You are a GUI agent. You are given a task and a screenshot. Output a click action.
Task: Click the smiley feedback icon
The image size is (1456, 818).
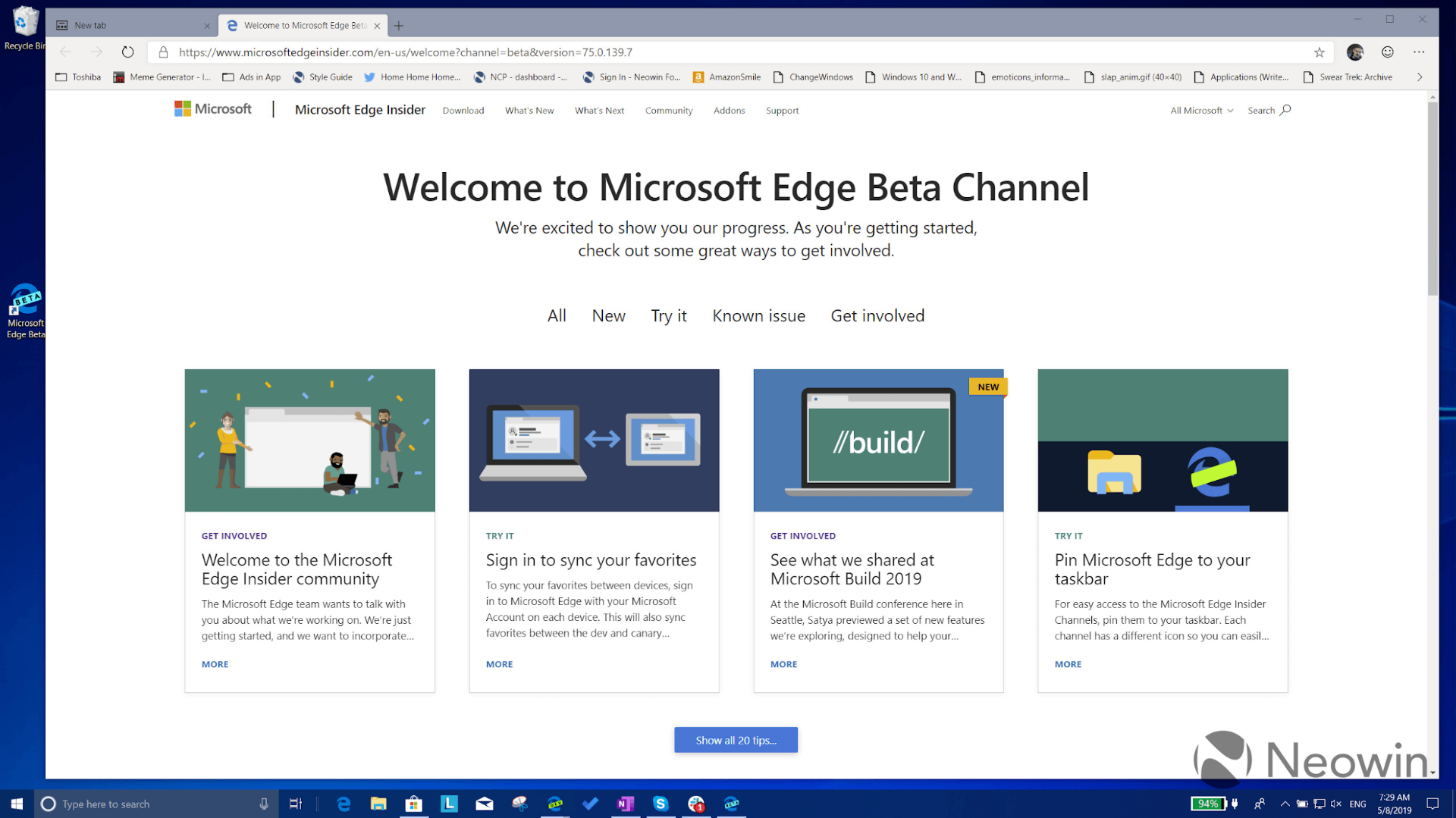coord(1387,52)
